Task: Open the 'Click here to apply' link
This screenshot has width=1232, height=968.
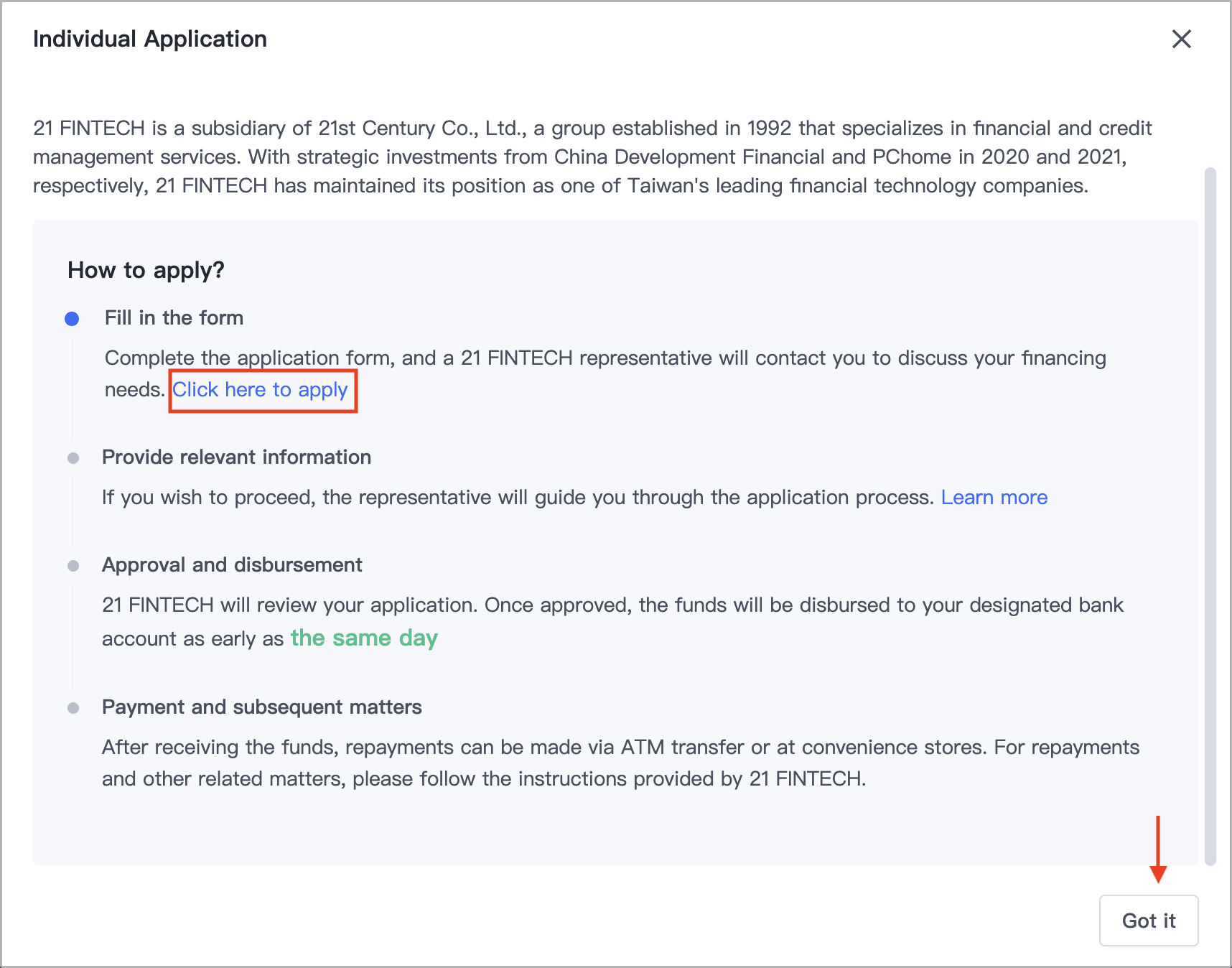Action: (260, 390)
